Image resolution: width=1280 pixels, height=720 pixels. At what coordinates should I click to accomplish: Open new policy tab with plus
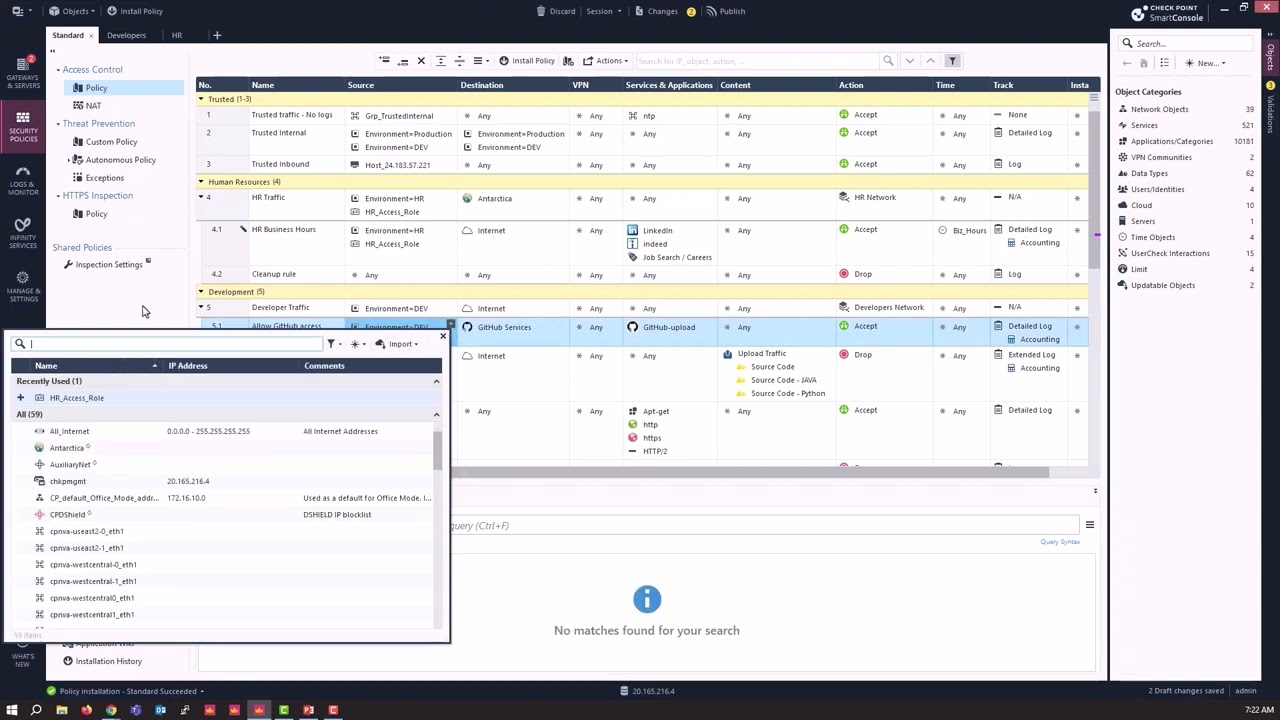[x=217, y=35]
